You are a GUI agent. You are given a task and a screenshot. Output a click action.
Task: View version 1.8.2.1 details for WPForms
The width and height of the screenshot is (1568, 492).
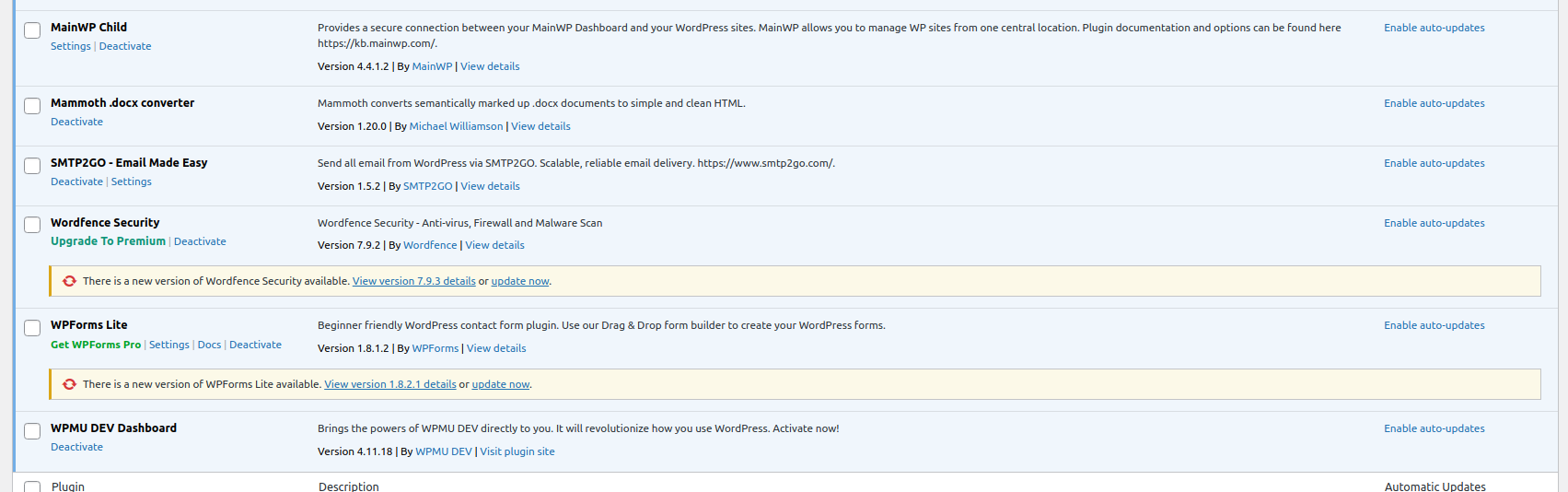[x=389, y=384]
